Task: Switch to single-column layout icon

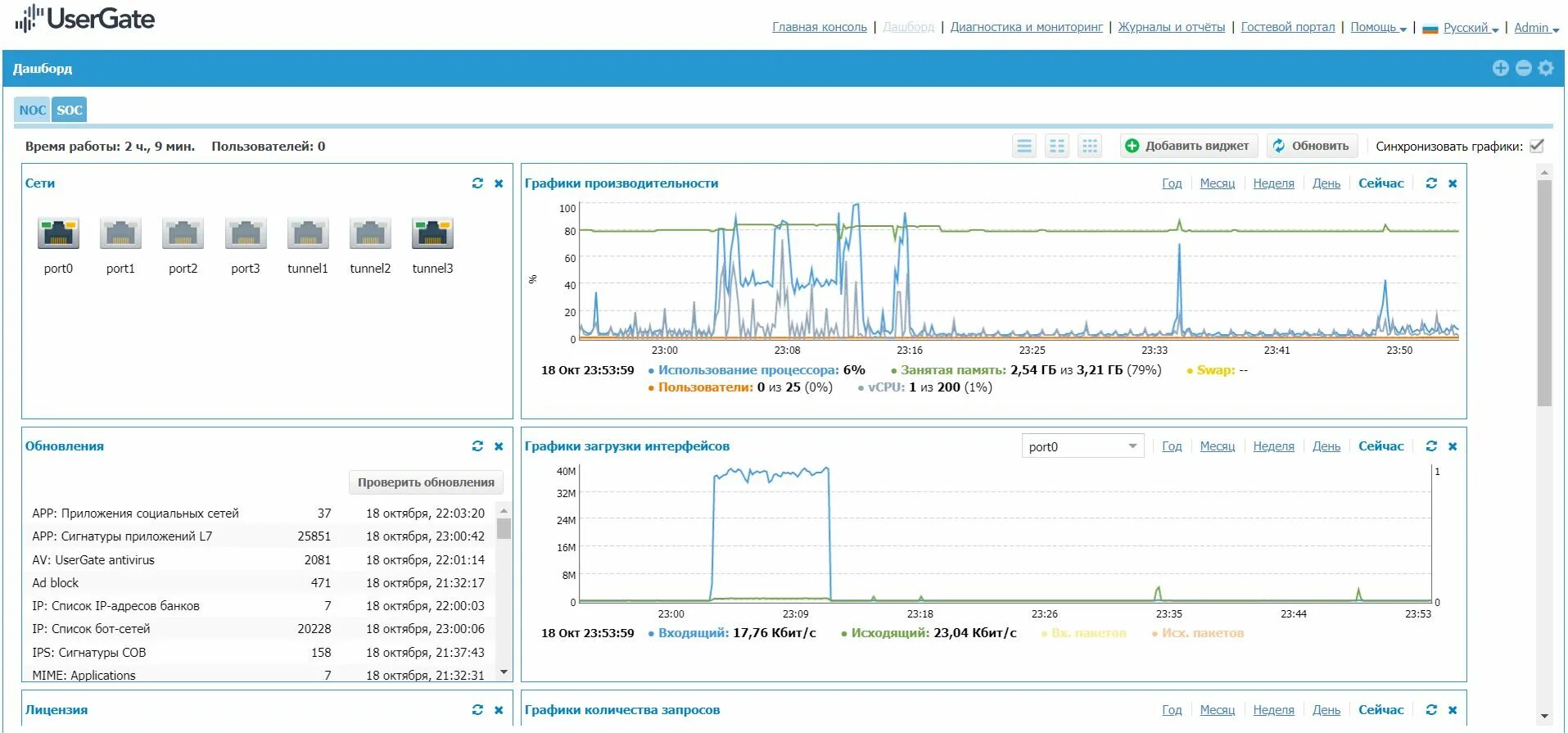Action: (1024, 146)
